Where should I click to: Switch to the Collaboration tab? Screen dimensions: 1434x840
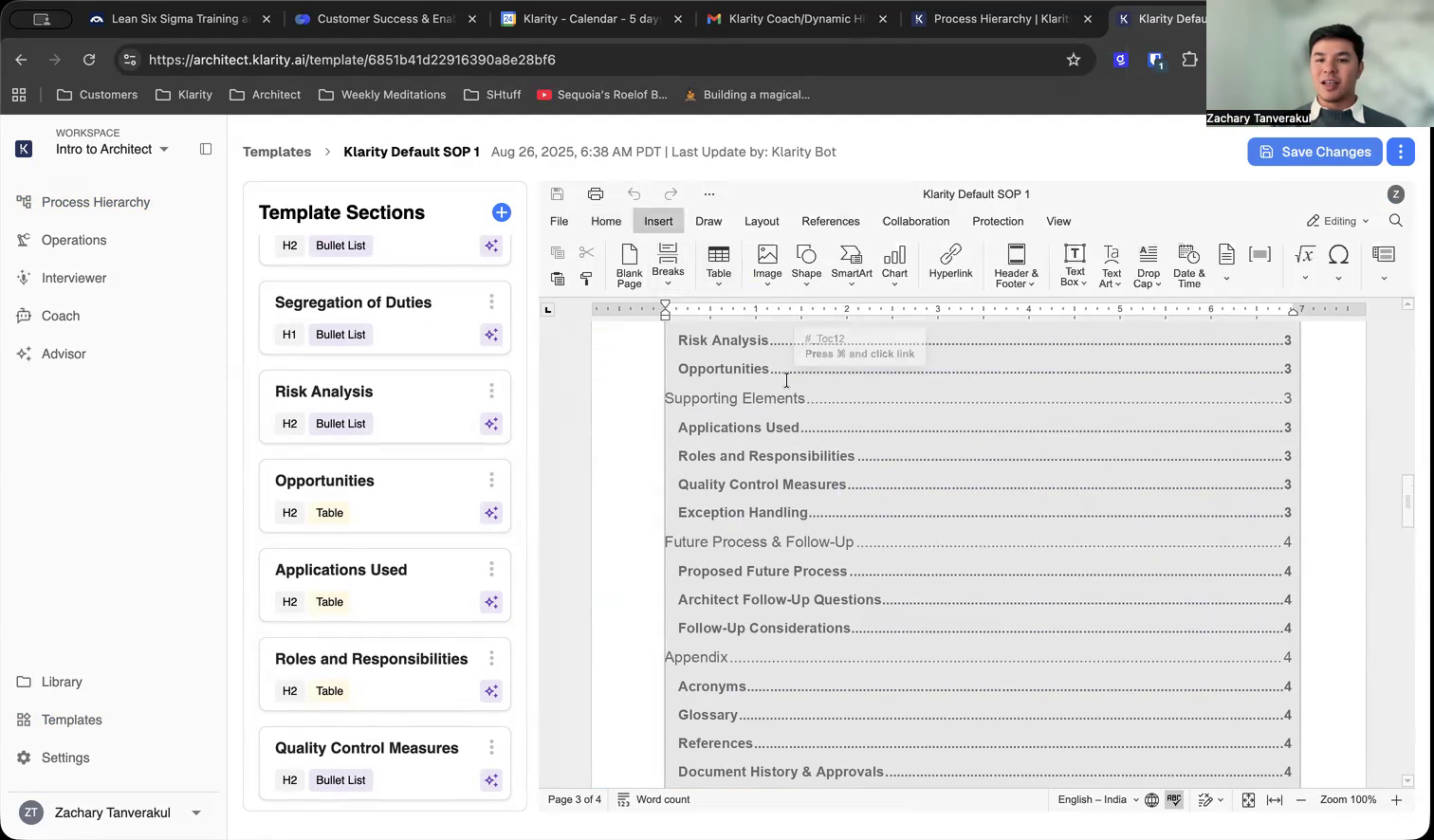coord(916,221)
